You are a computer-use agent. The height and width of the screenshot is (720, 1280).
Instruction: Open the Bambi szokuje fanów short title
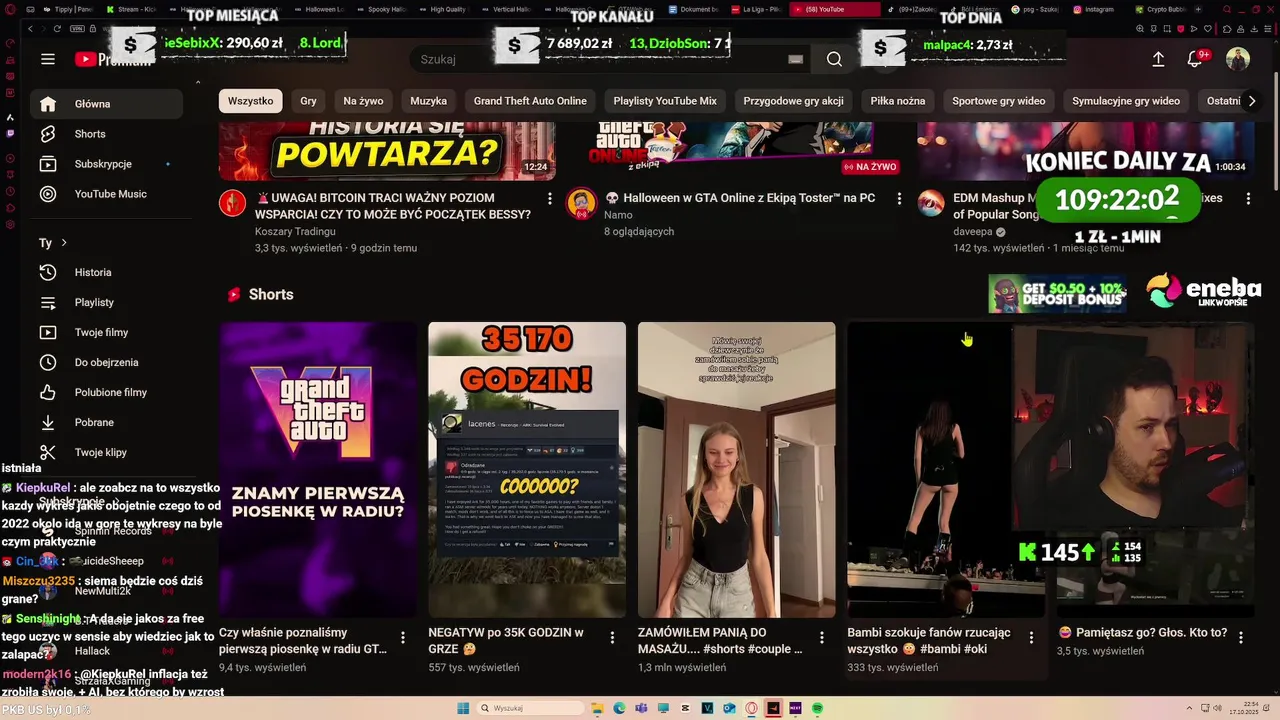pos(929,640)
